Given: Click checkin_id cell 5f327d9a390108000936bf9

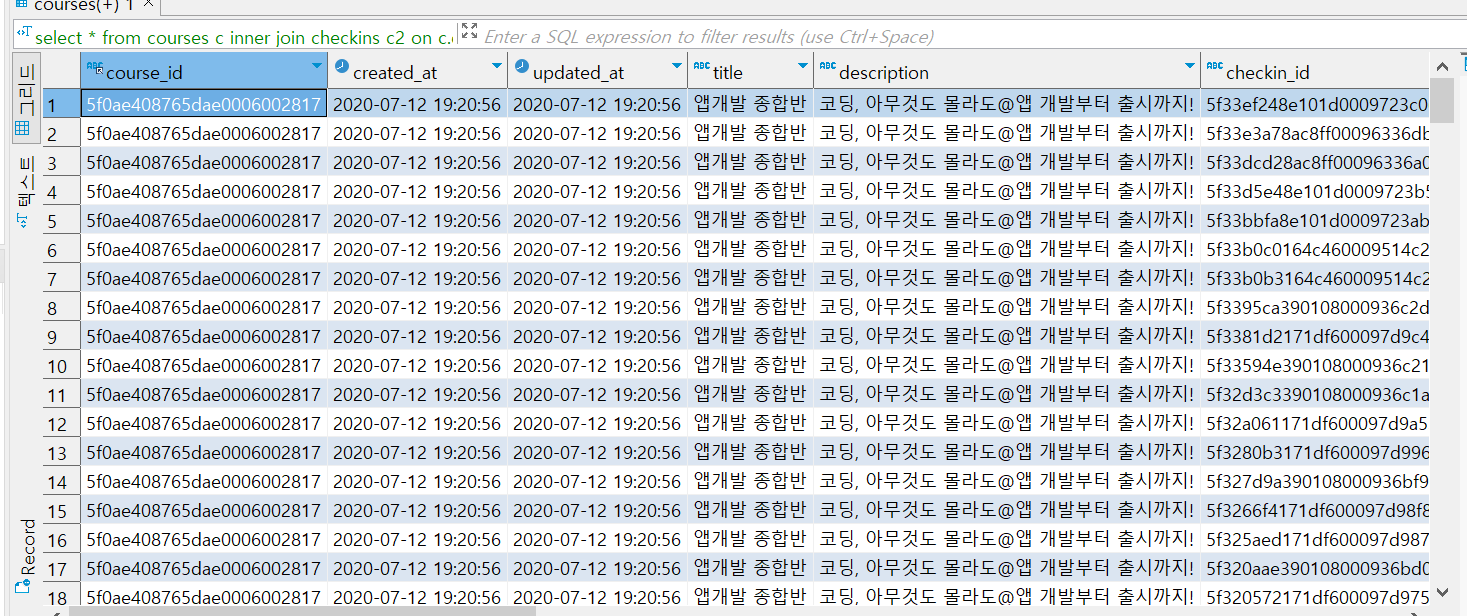Looking at the screenshot, I should click(1315, 481).
